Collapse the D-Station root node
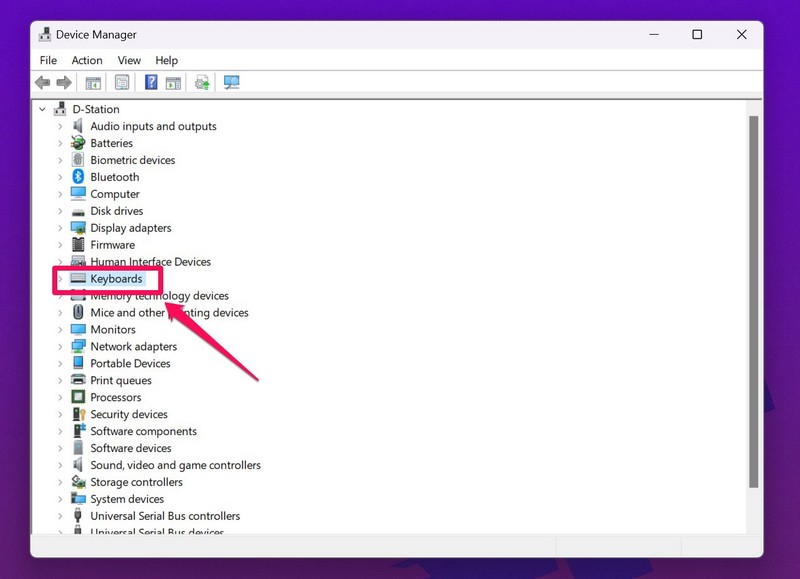 pos(42,109)
